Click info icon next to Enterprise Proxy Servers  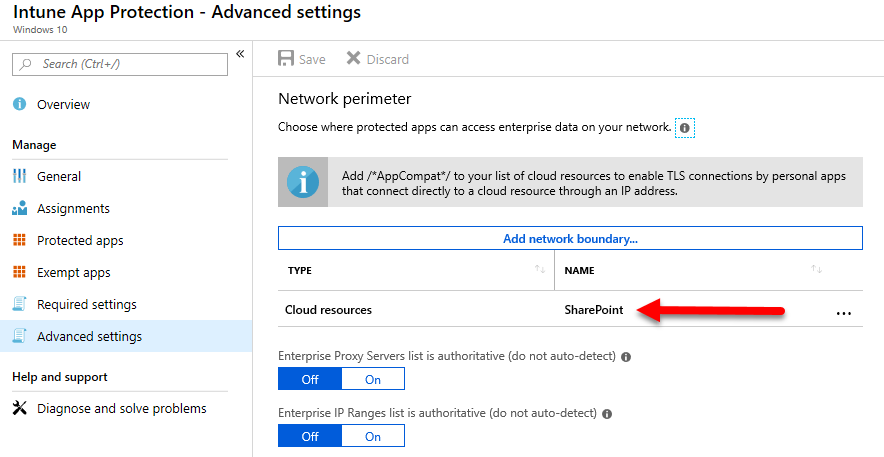(625, 357)
